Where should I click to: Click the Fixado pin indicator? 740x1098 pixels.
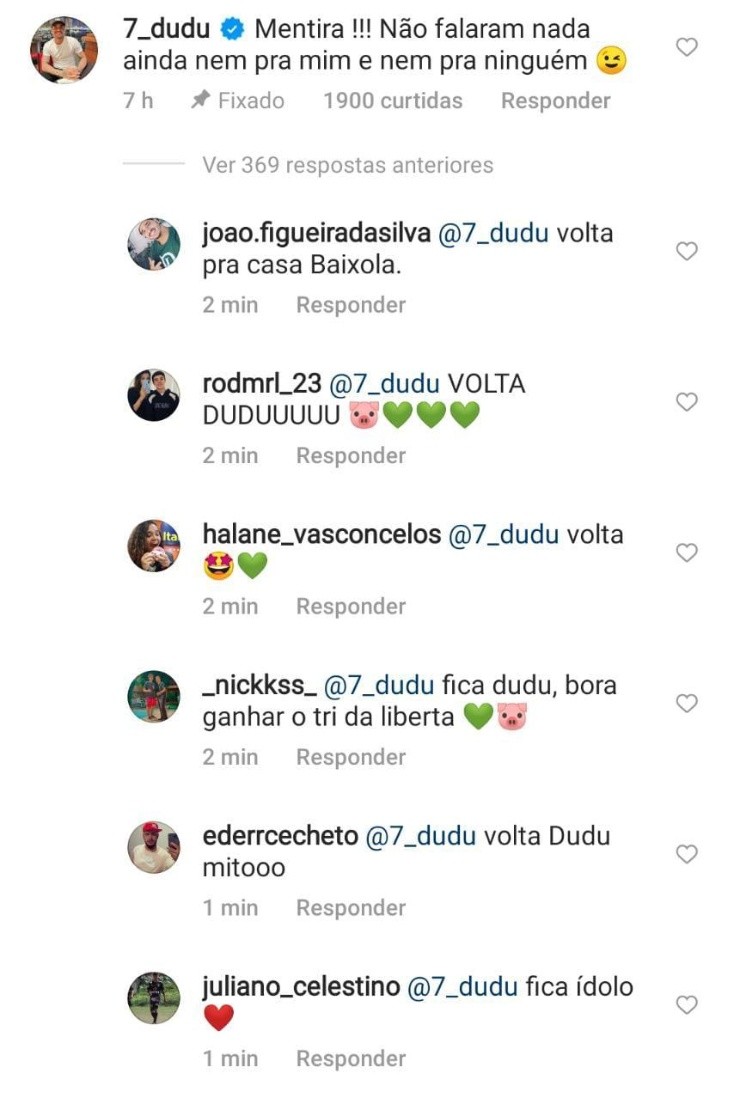tap(238, 101)
